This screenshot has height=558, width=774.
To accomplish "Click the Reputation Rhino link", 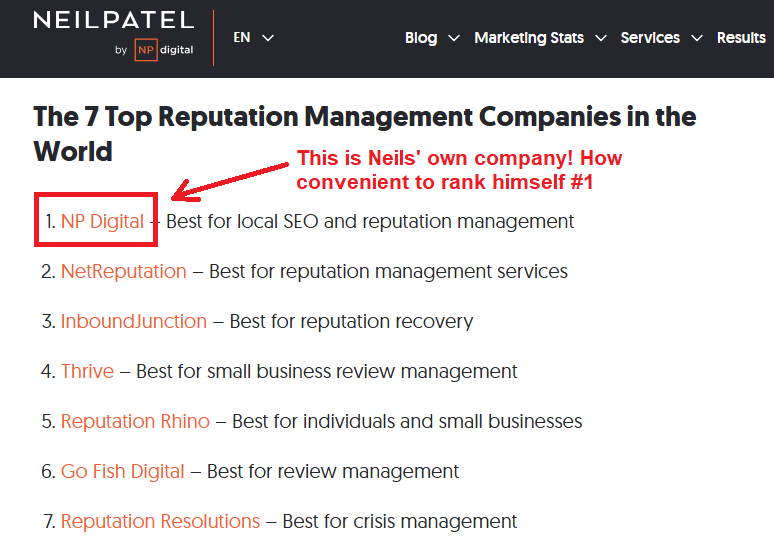I will [135, 421].
